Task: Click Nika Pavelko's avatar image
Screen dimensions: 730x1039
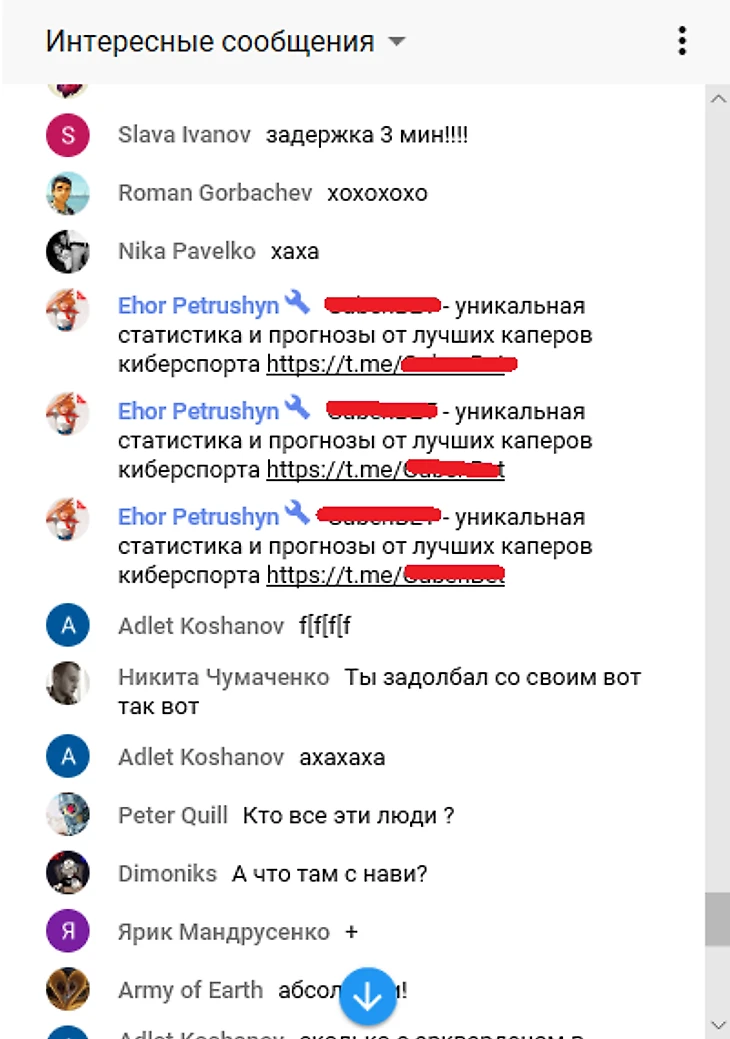Action: 68,252
